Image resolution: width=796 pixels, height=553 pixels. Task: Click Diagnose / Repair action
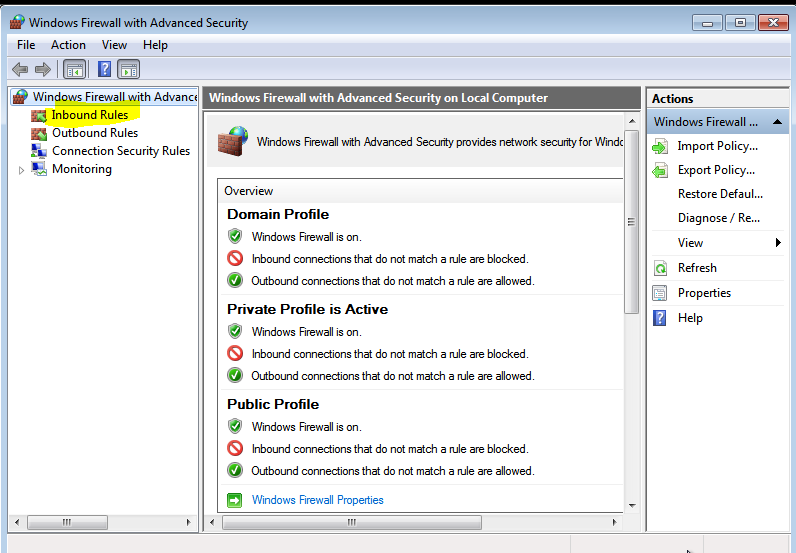coord(718,218)
